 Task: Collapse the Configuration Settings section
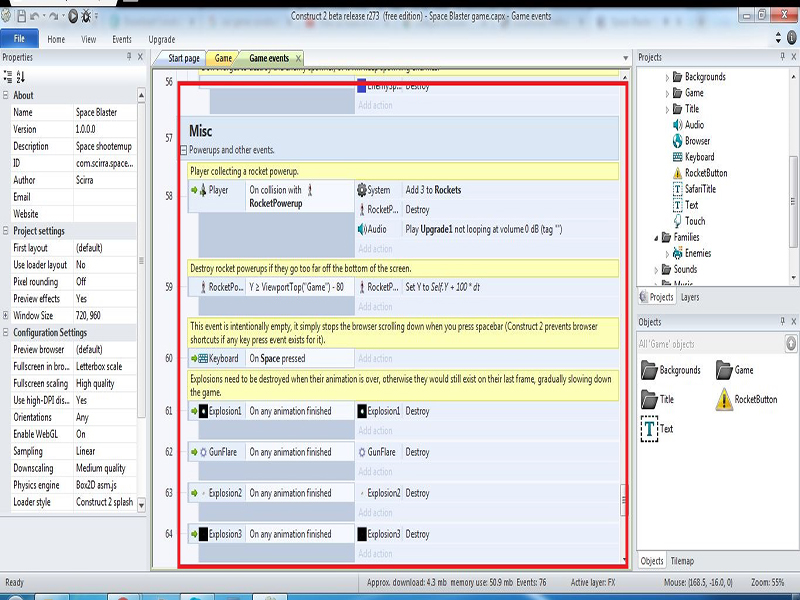click(6, 332)
